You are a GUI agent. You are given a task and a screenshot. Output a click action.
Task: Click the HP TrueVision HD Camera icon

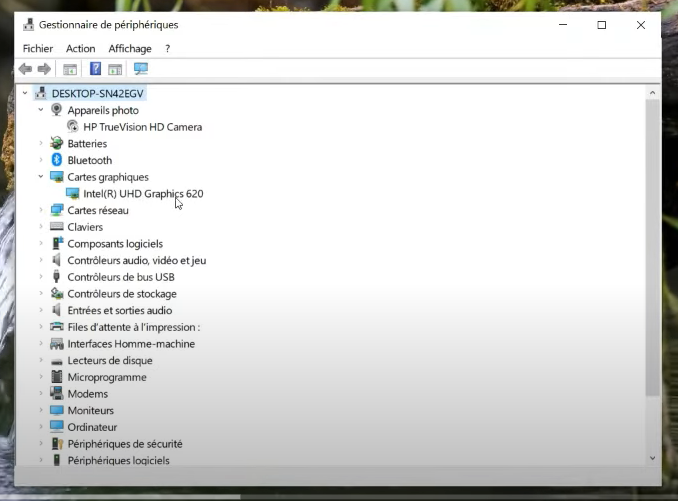(73, 127)
